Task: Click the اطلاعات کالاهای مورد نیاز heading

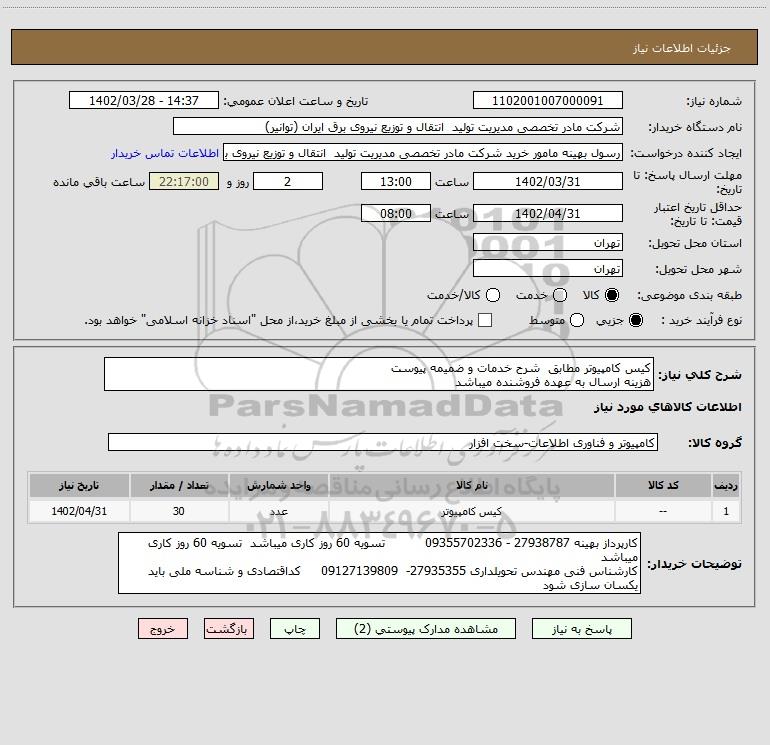Action: 668,407
